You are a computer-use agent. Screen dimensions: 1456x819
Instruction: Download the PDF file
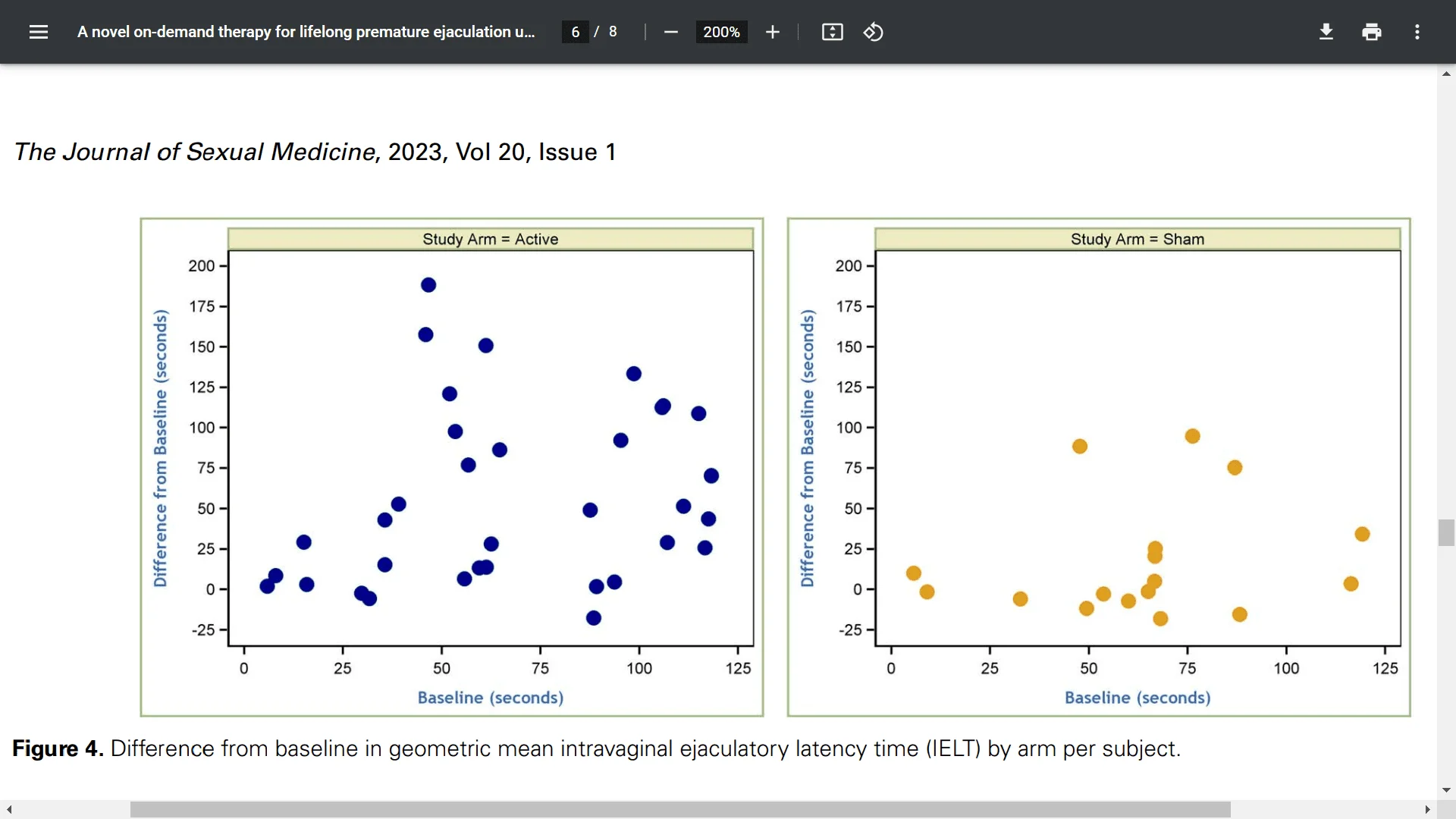pyautogui.click(x=1326, y=32)
